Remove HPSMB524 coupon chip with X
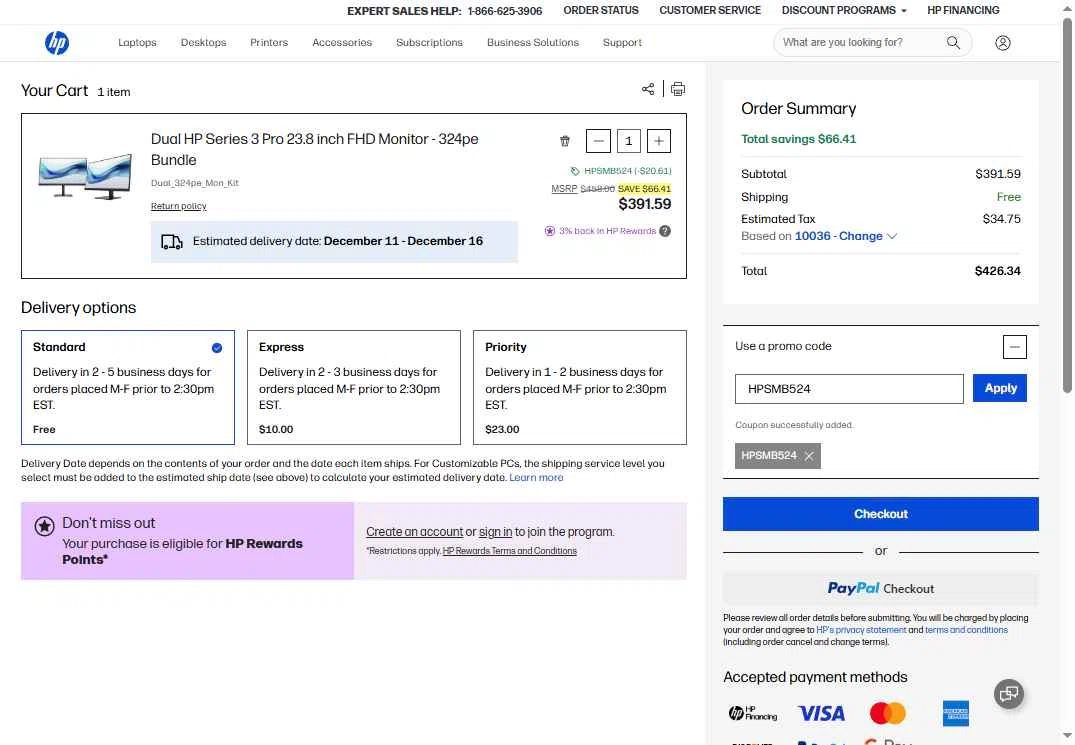Image resolution: width=1075 pixels, height=745 pixels. click(809, 456)
